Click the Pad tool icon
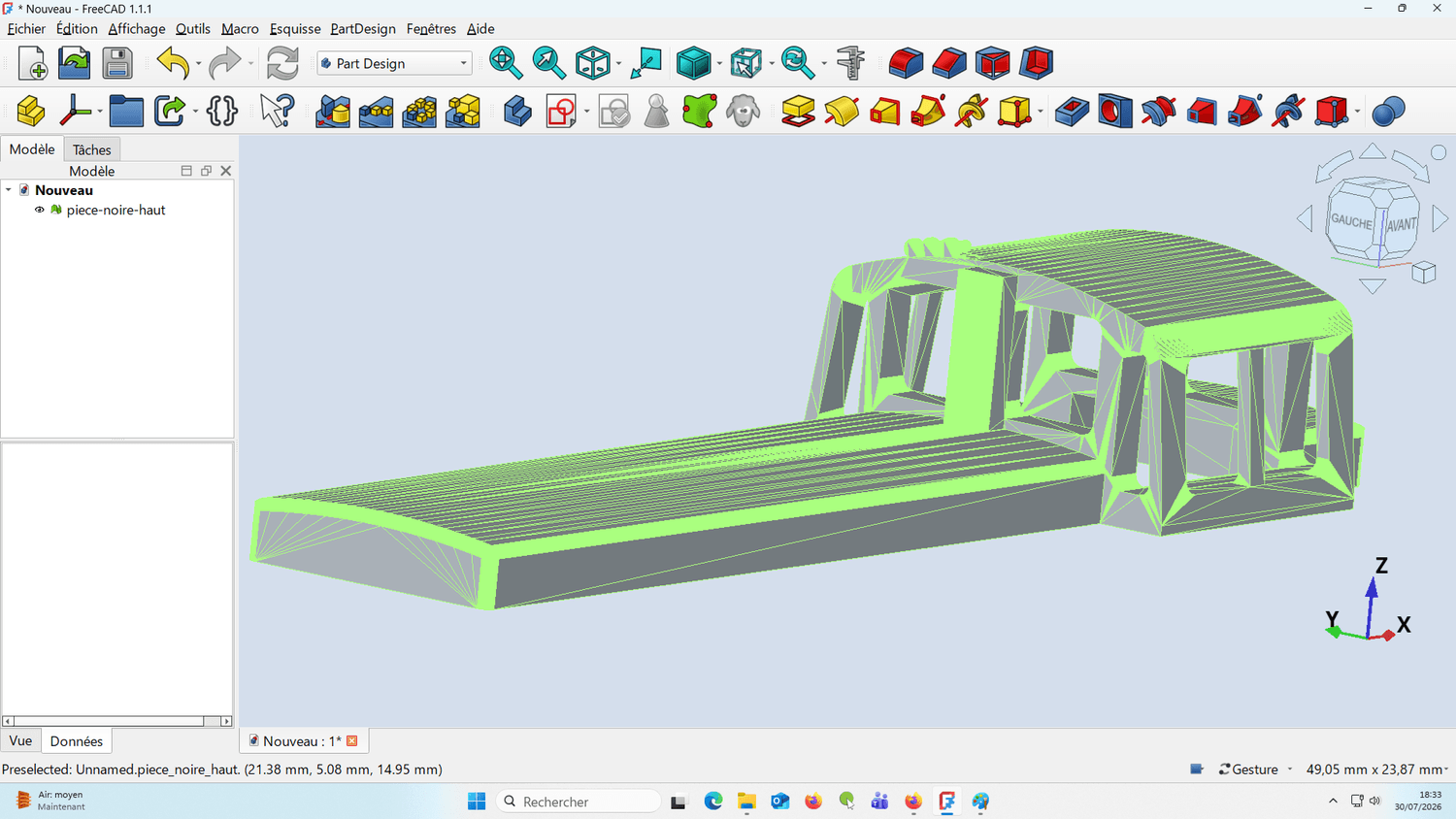 click(798, 112)
